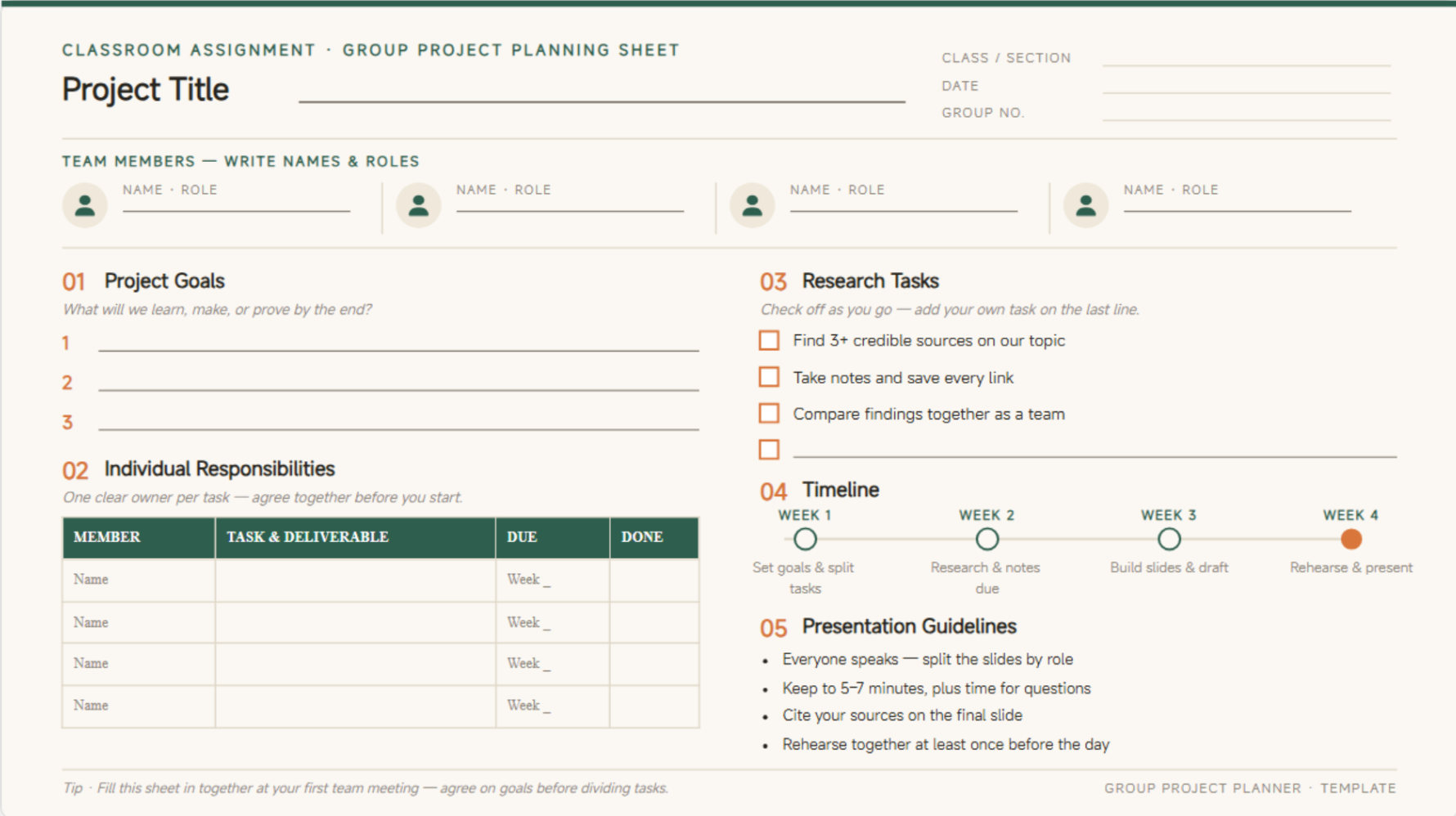
Task: Click 'Rehearse together at least once before the day'
Action: pyautogui.click(x=946, y=745)
